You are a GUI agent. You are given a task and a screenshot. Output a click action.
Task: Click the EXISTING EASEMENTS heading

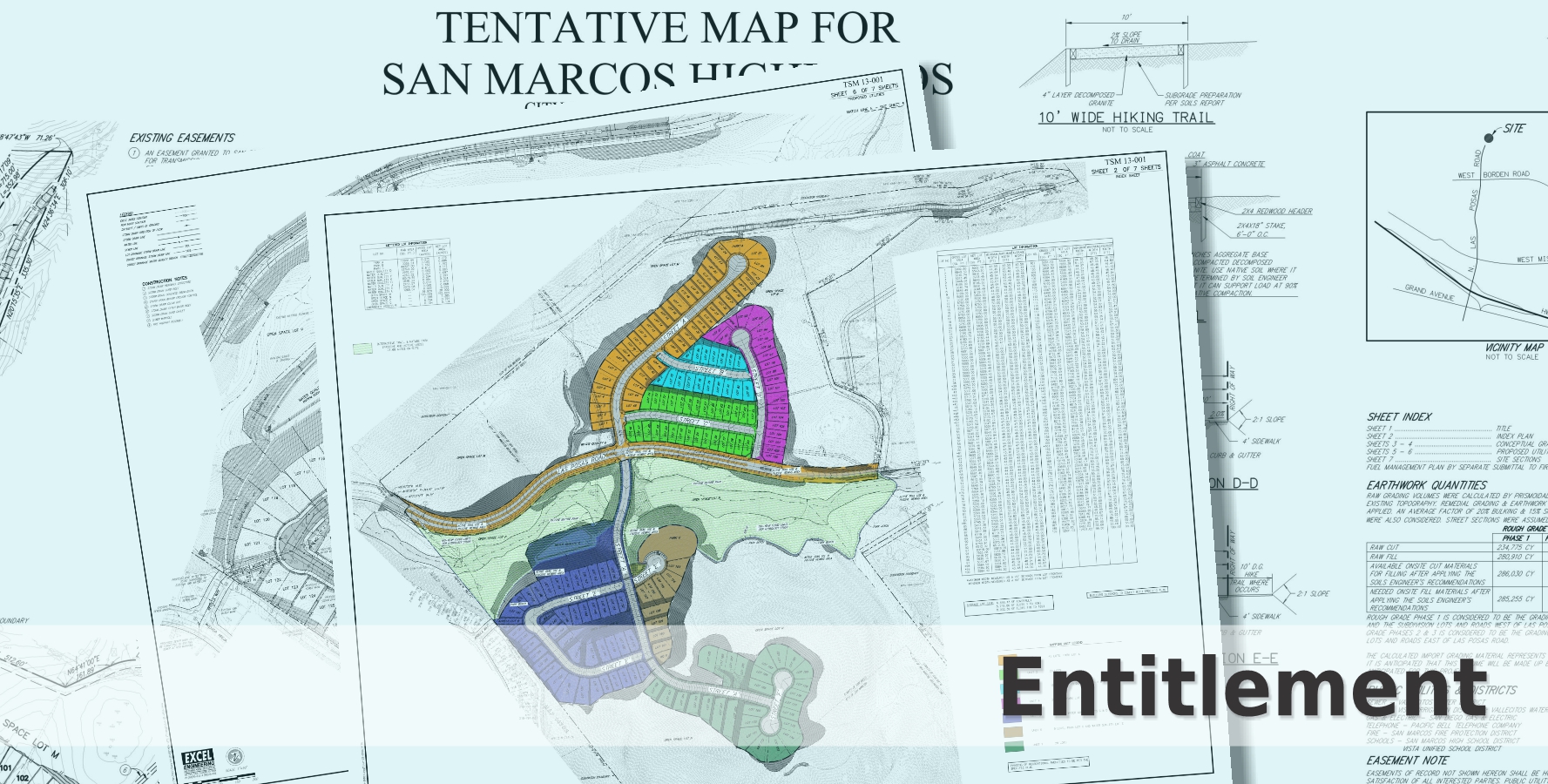[x=182, y=138]
